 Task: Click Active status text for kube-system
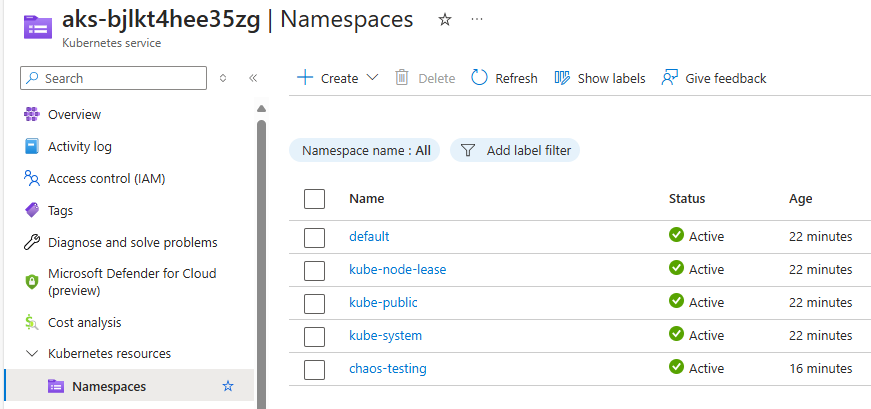[707, 336]
